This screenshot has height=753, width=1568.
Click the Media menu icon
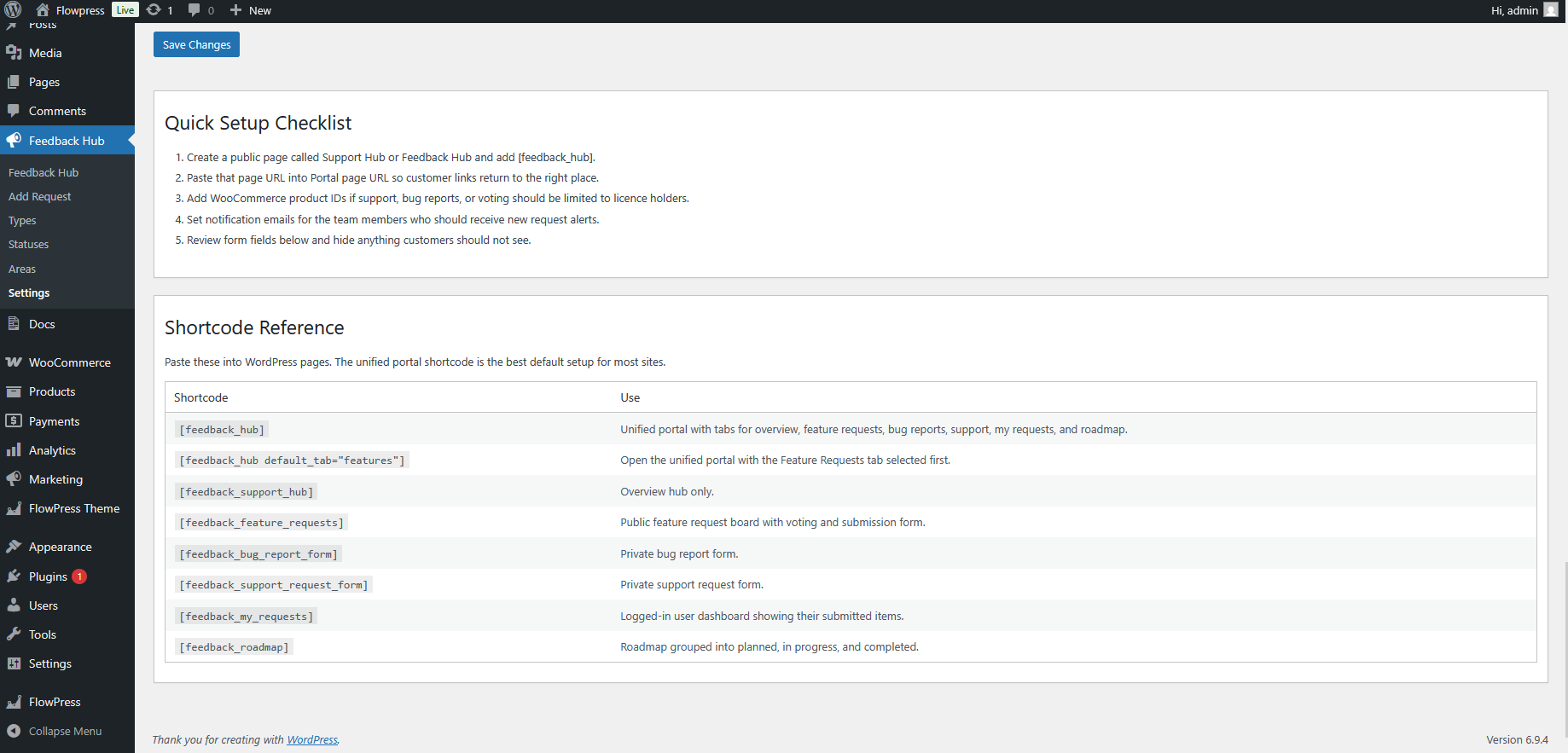click(x=14, y=53)
